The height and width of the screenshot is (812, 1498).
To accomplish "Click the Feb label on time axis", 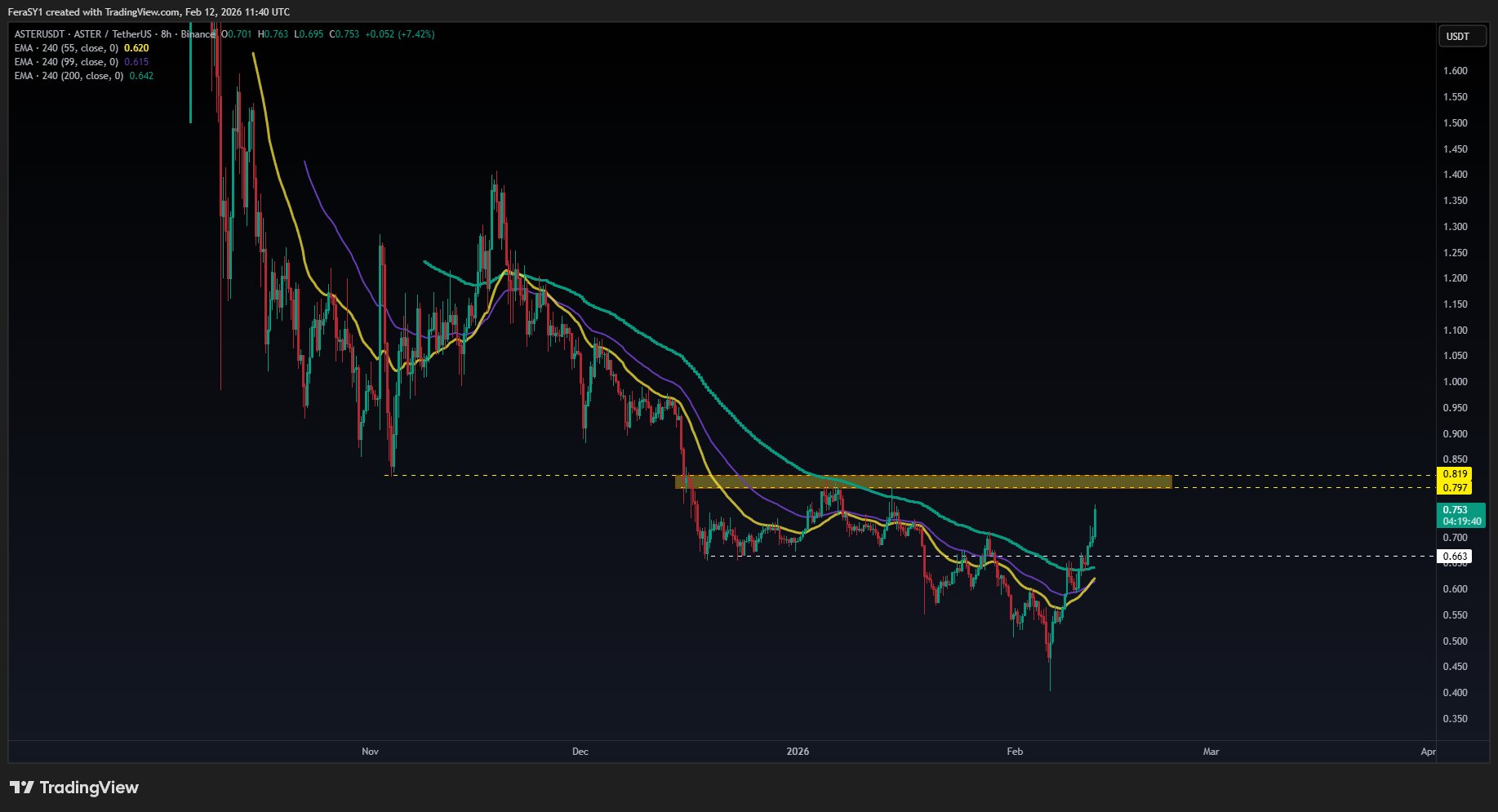I will [1015, 752].
